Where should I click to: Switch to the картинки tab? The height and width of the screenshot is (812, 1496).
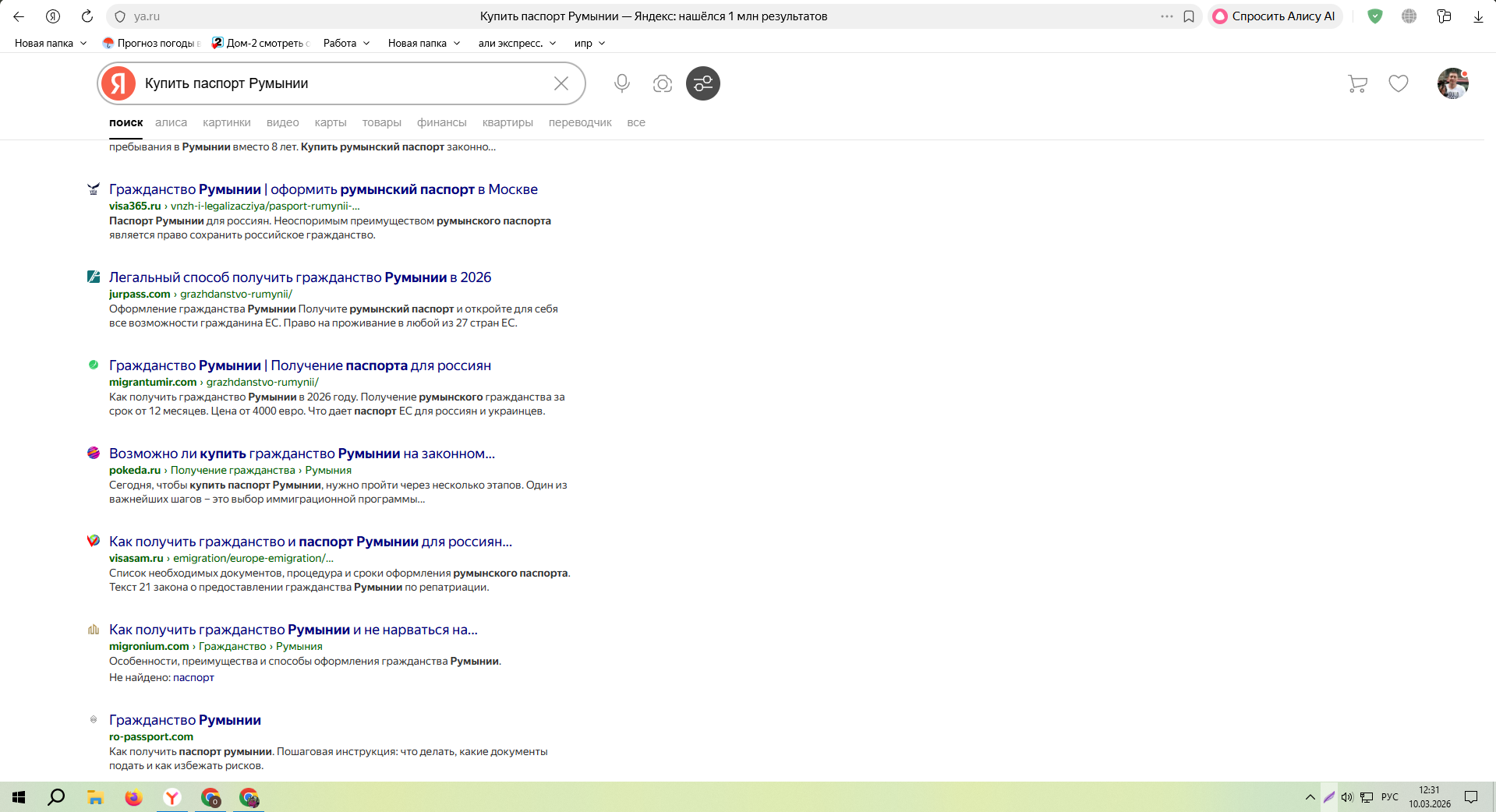point(226,122)
